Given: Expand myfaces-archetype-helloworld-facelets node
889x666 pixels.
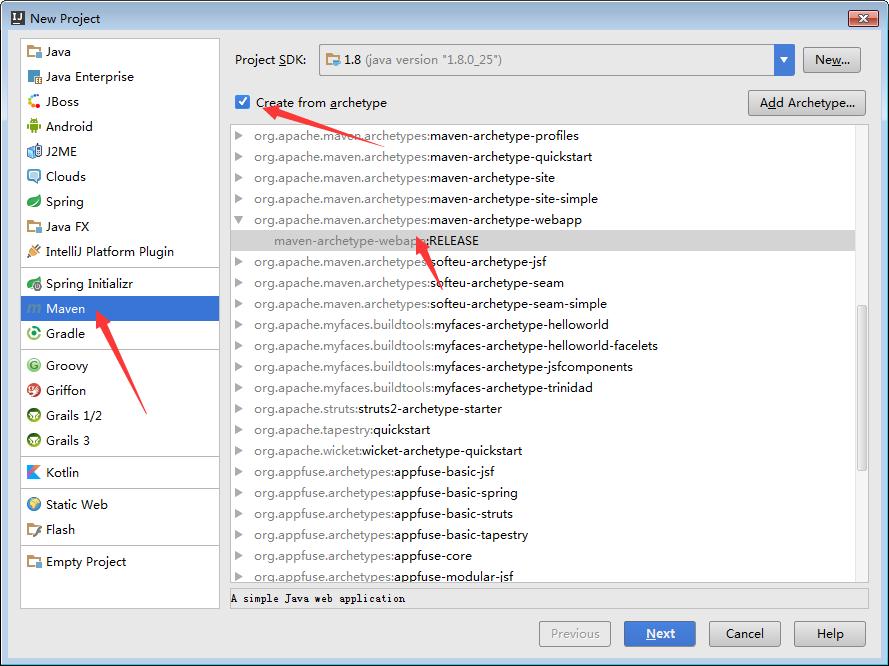Looking at the screenshot, I should [239, 345].
